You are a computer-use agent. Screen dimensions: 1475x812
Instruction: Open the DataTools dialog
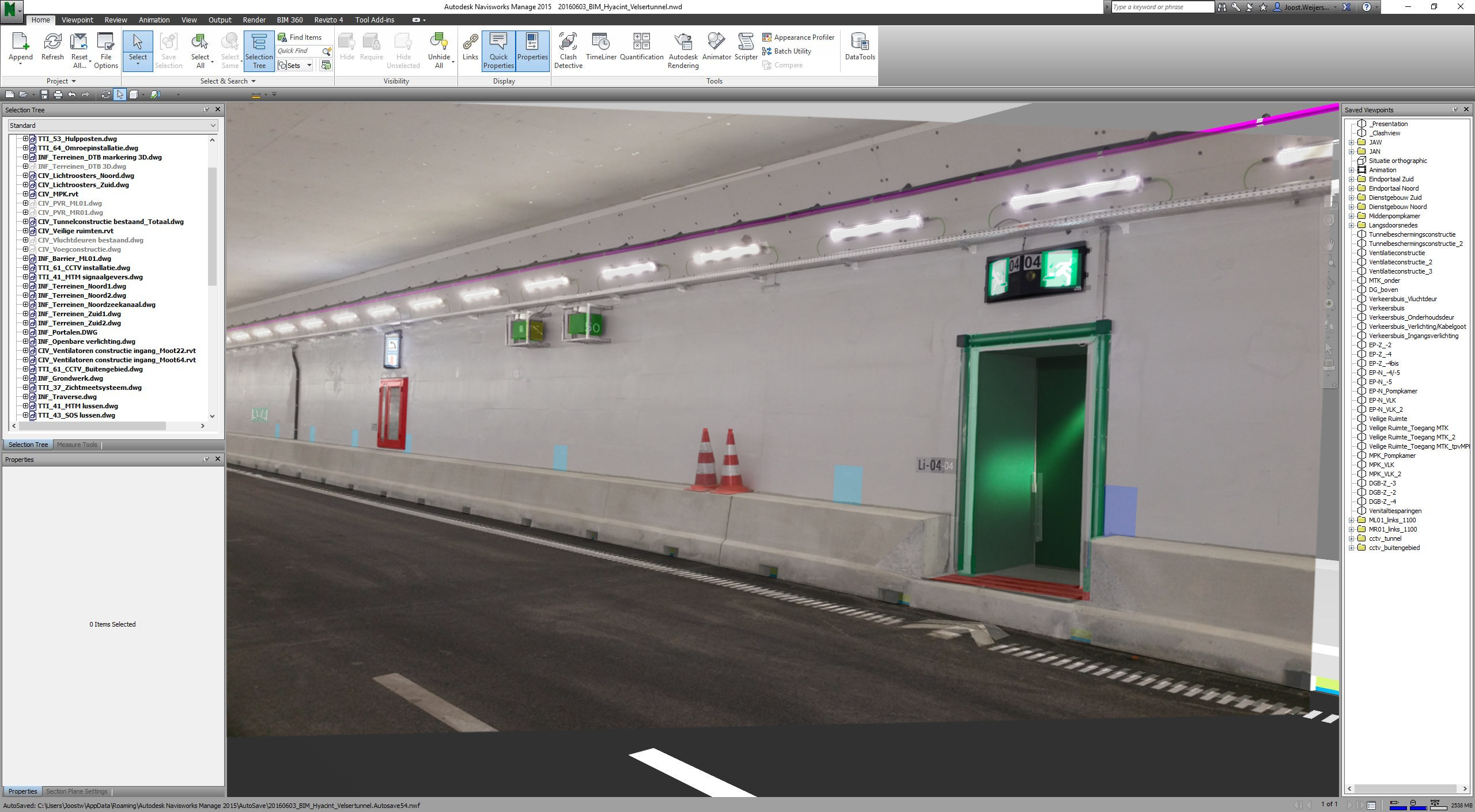860,47
